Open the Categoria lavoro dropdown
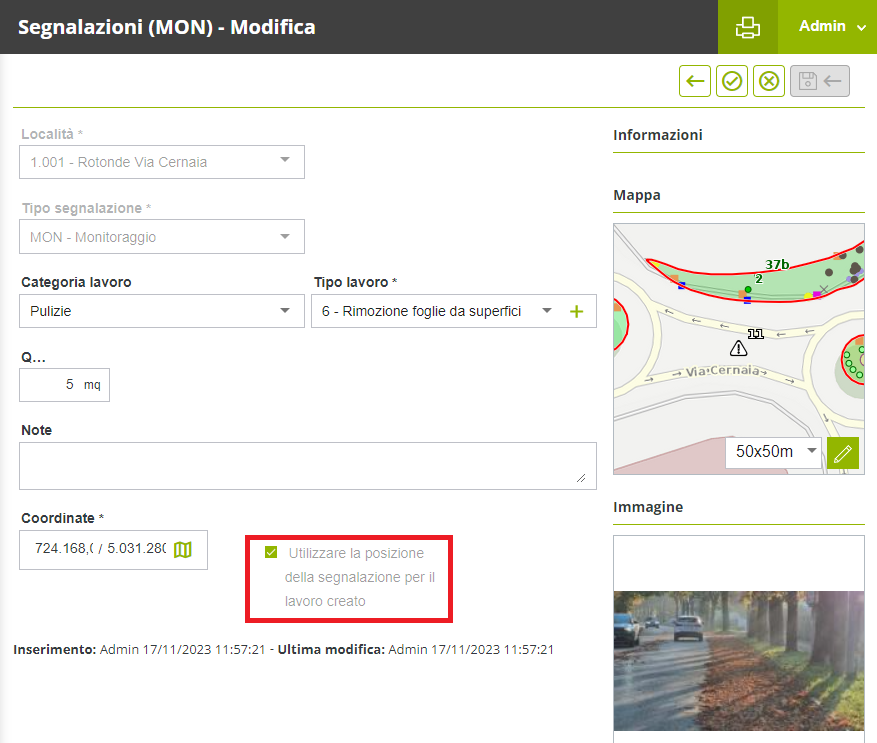 click(x=285, y=311)
